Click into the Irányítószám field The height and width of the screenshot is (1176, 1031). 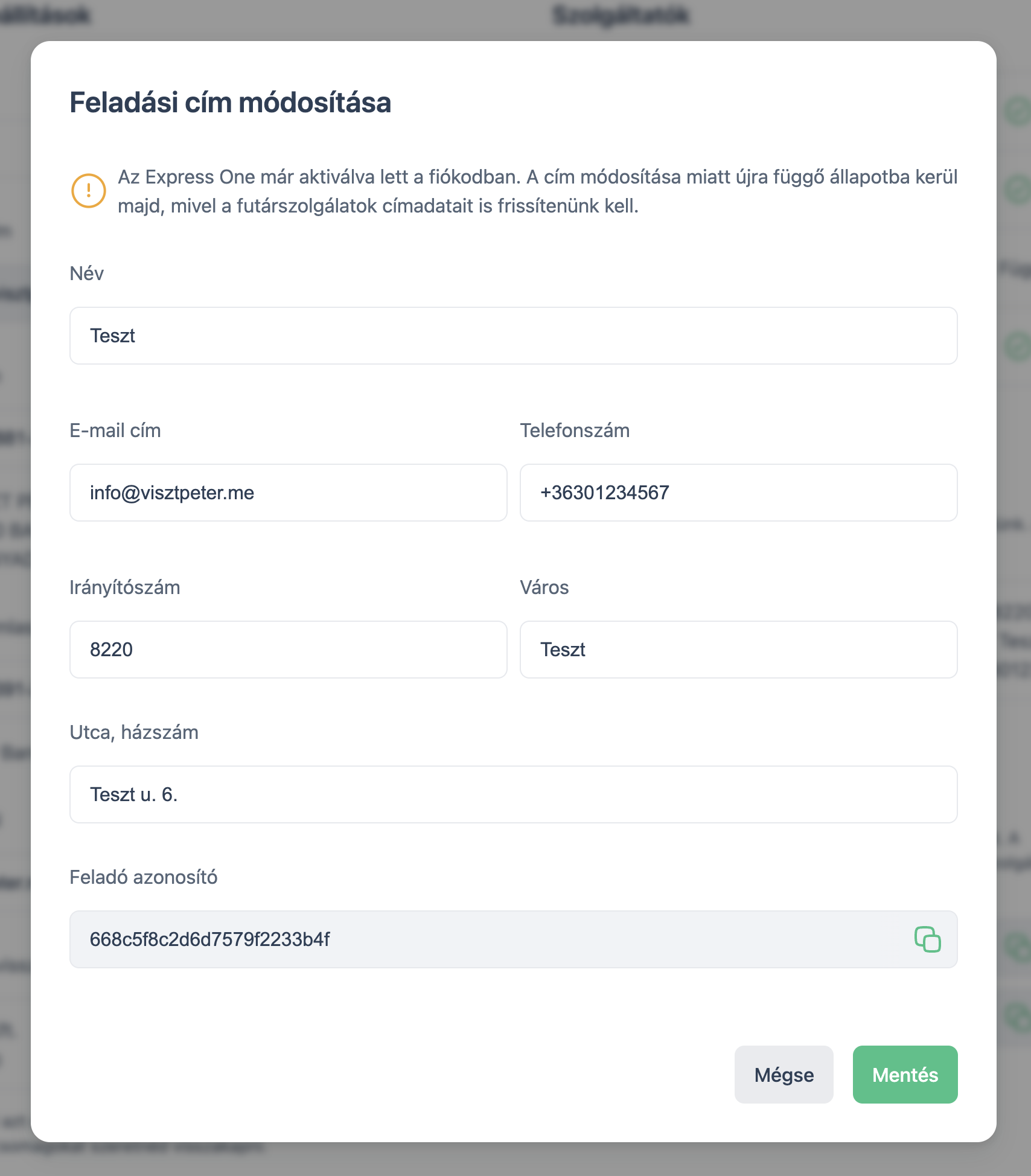(x=288, y=650)
